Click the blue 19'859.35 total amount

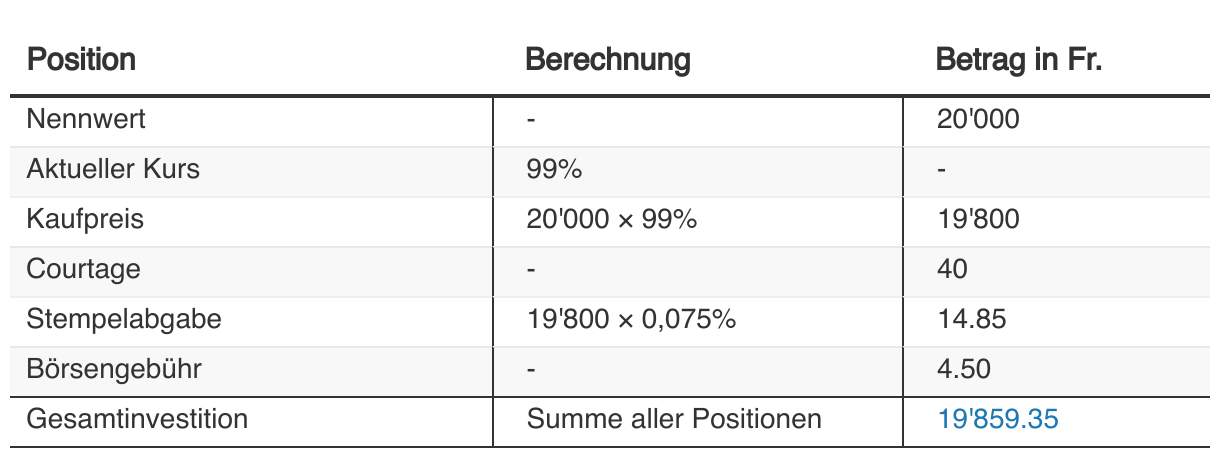(997, 419)
